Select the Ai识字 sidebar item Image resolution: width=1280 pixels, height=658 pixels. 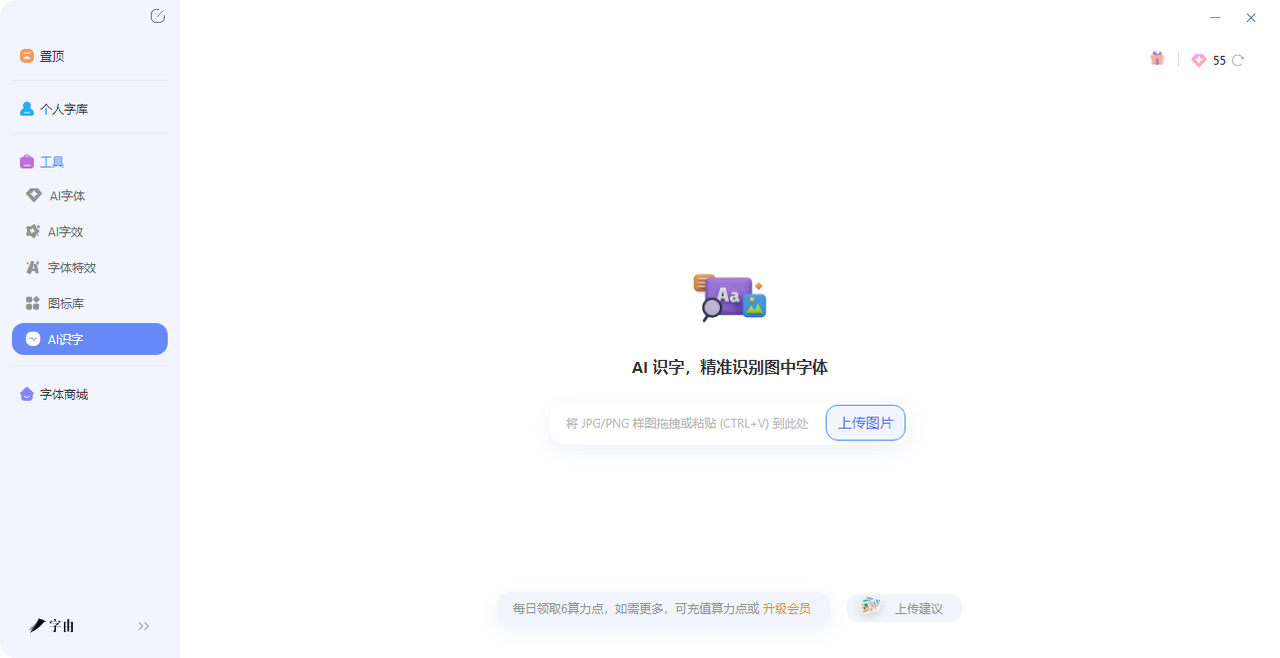point(89,339)
